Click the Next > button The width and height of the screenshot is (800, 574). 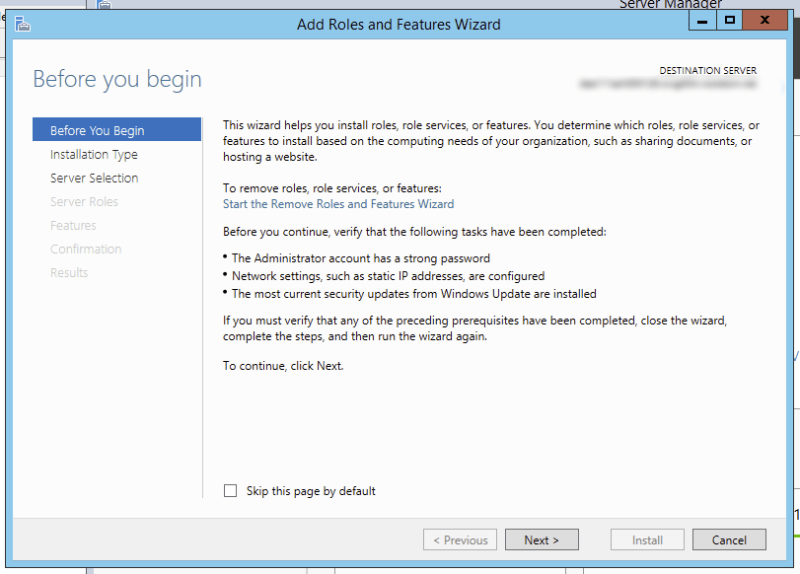point(541,540)
